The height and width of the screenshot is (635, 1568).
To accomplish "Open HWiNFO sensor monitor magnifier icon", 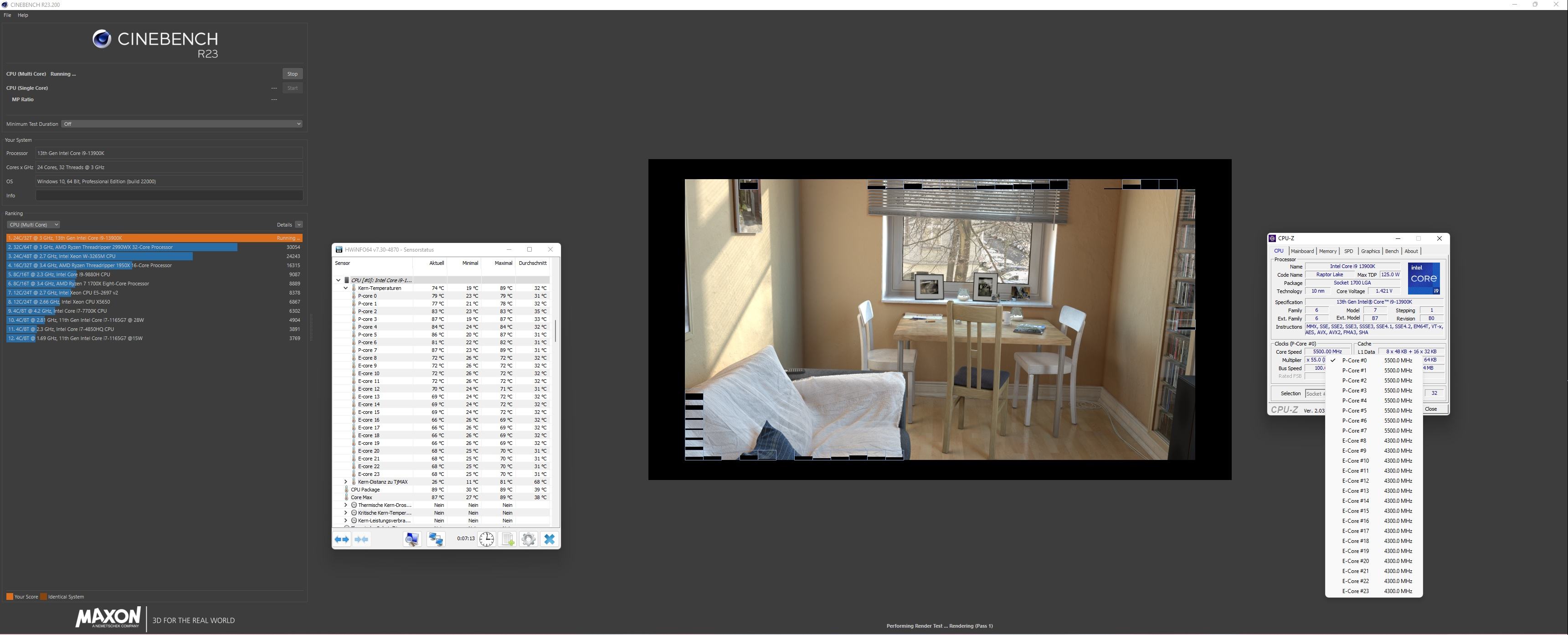I will point(412,539).
